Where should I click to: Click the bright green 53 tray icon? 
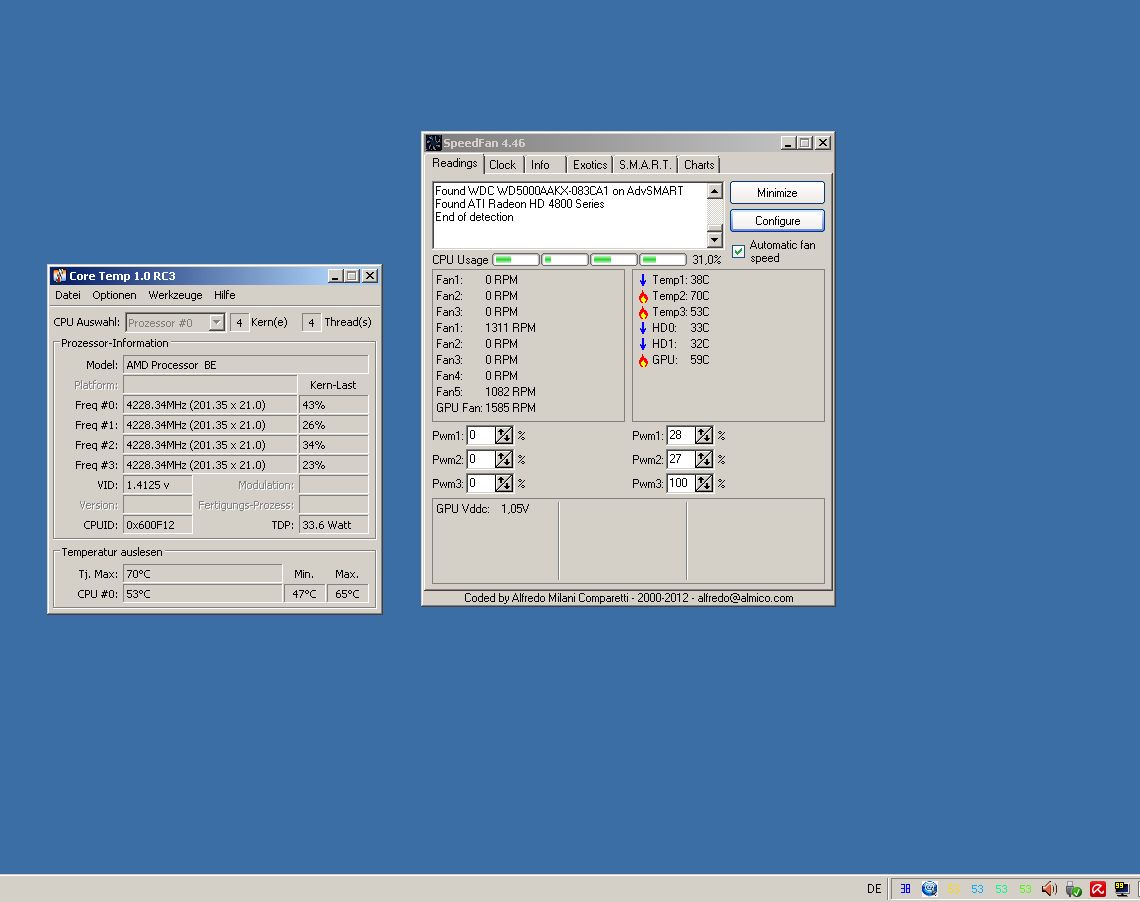(1025, 888)
